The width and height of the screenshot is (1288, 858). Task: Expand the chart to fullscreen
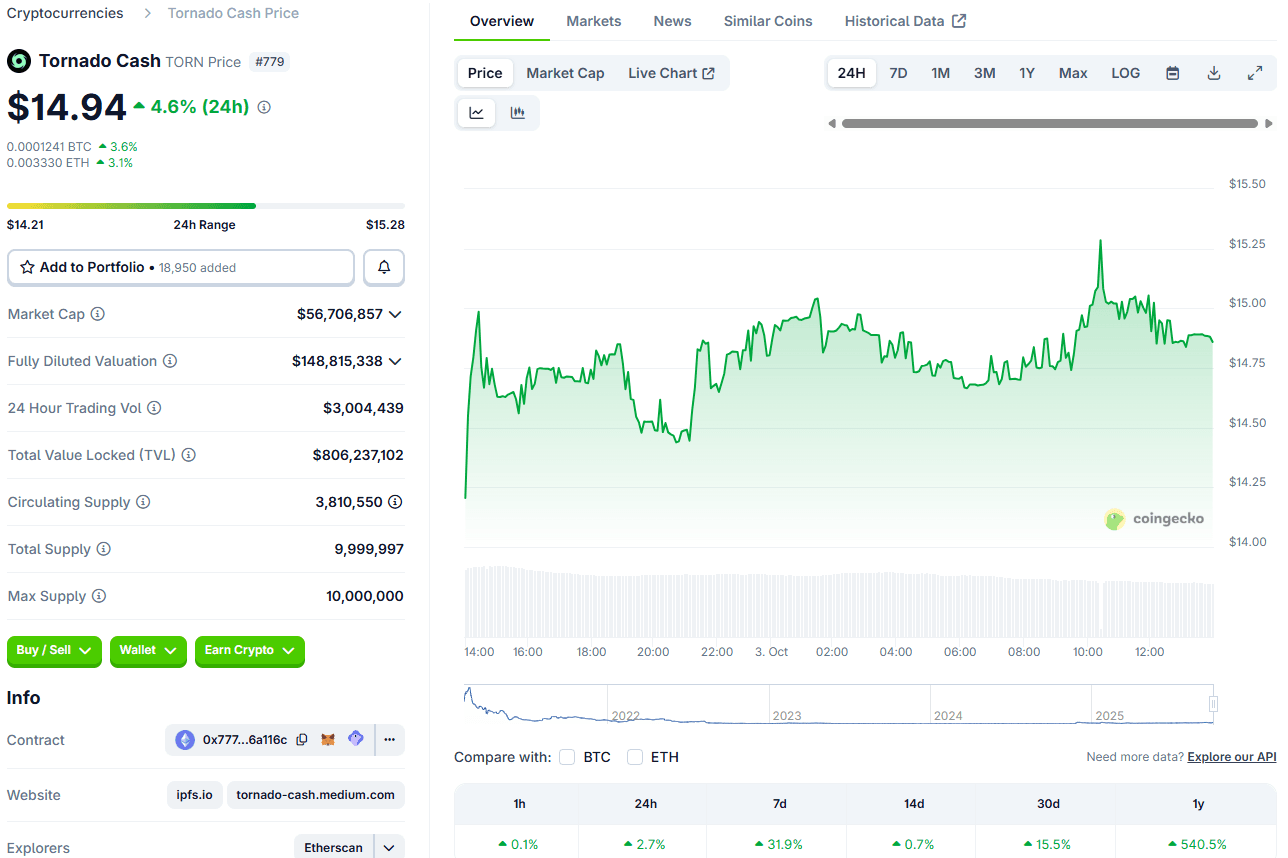[1255, 73]
